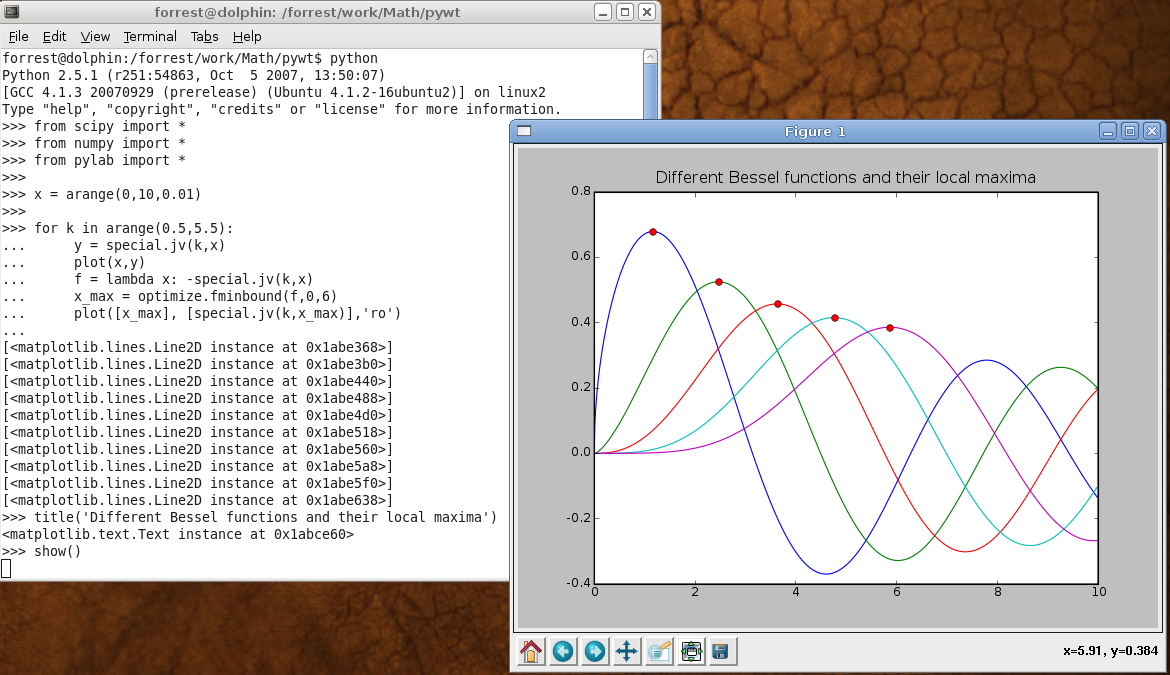The image size is (1170, 675).
Task: Close the terminal window
Action: [647, 12]
